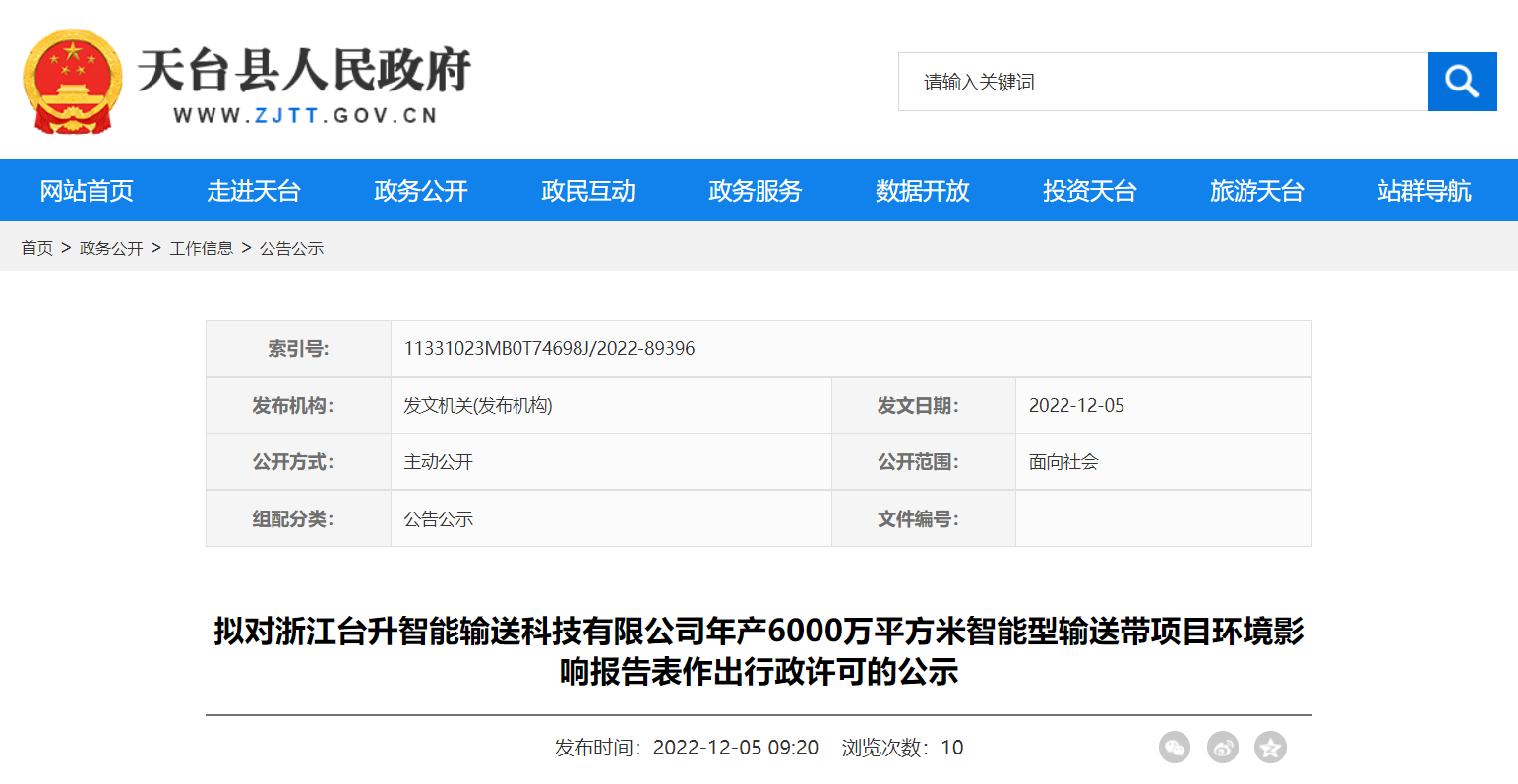Go to 政务公开 in the breadcrumb
Screen dimensions: 1518x784
click(111, 248)
